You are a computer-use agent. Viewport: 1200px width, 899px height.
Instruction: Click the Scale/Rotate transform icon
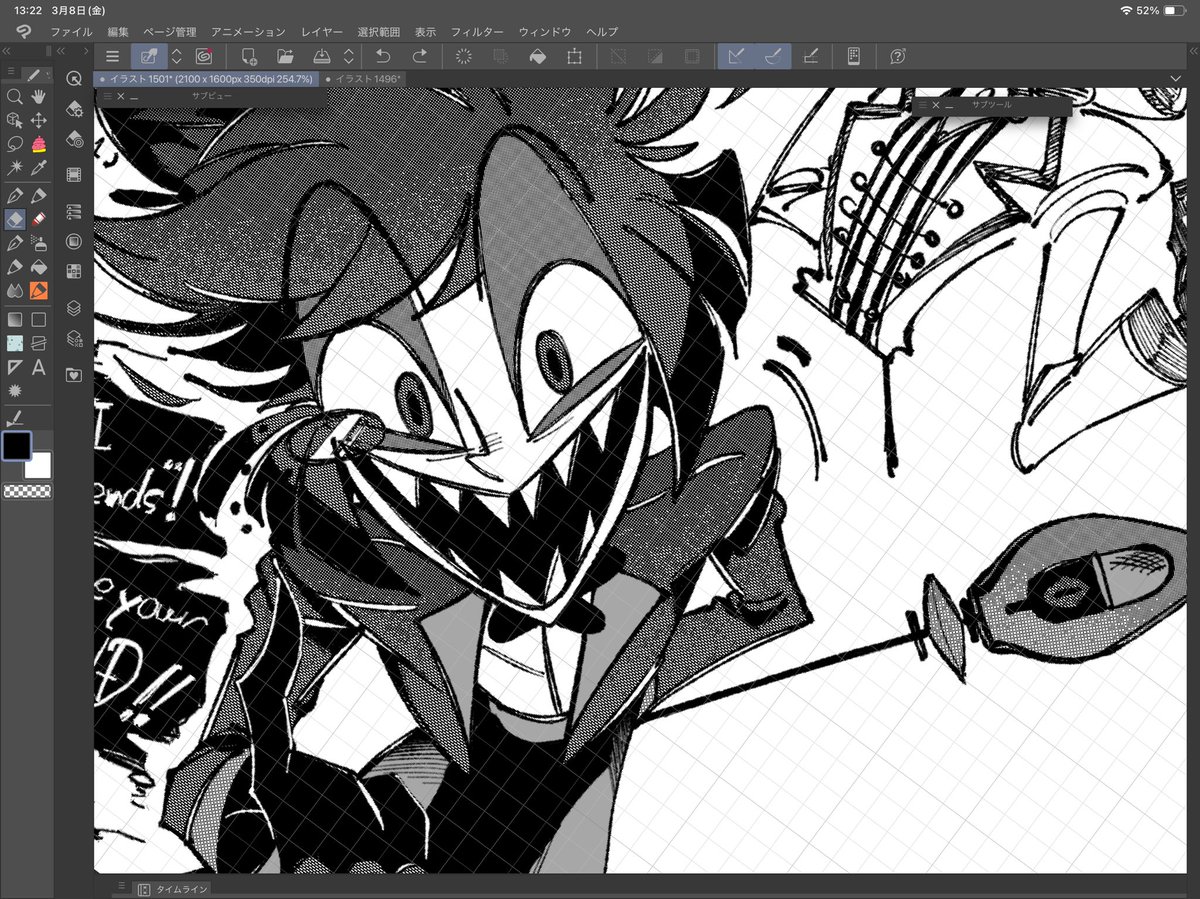(574, 56)
